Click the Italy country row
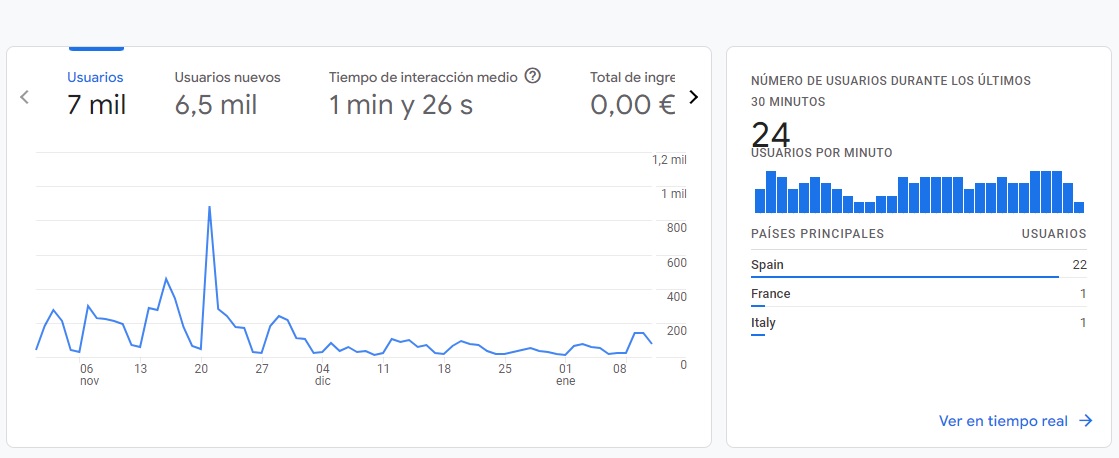The height and width of the screenshot is (458, 1119). [918, 322]
